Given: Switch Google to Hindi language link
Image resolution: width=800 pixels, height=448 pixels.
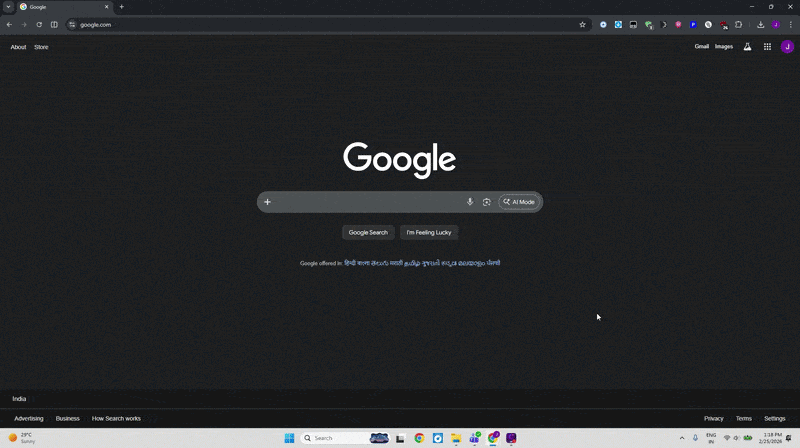Looking at the screenshot, I should (350, 263).
